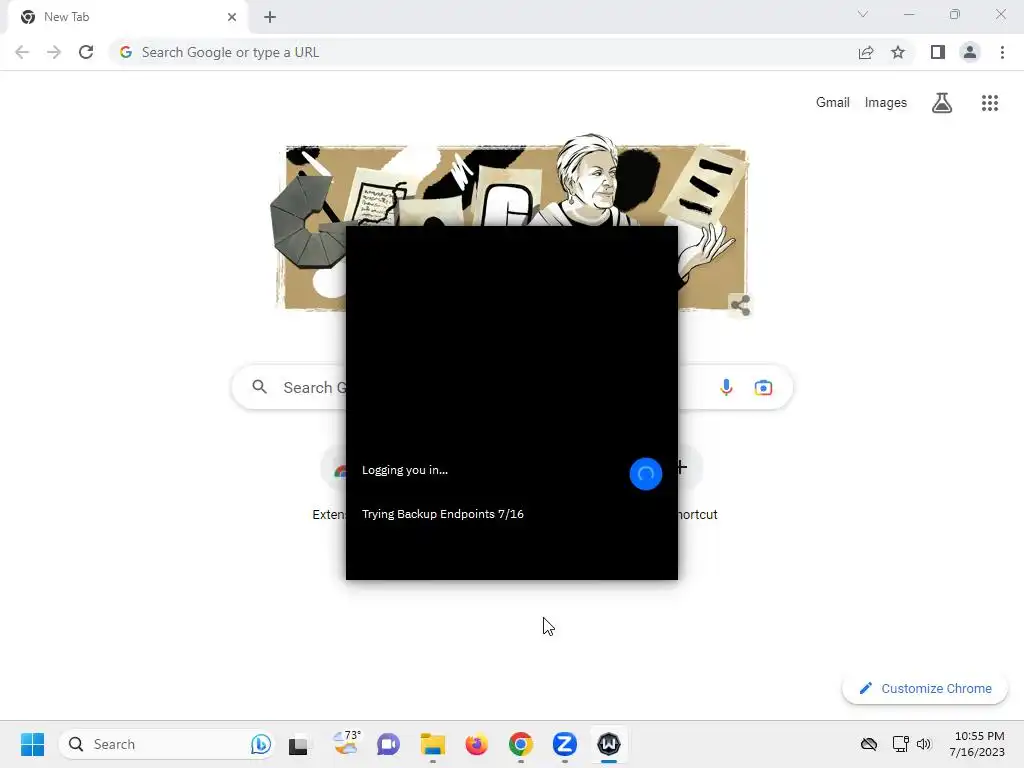
Task: Open the weather widget showing 73°
Action: pyautogui.click(x=346, y=743)
